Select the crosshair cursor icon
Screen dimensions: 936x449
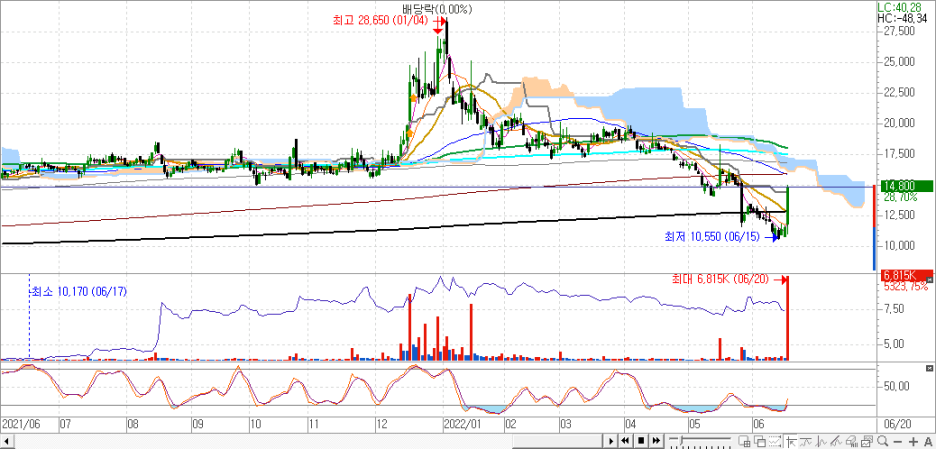click(x=792, y=441)
